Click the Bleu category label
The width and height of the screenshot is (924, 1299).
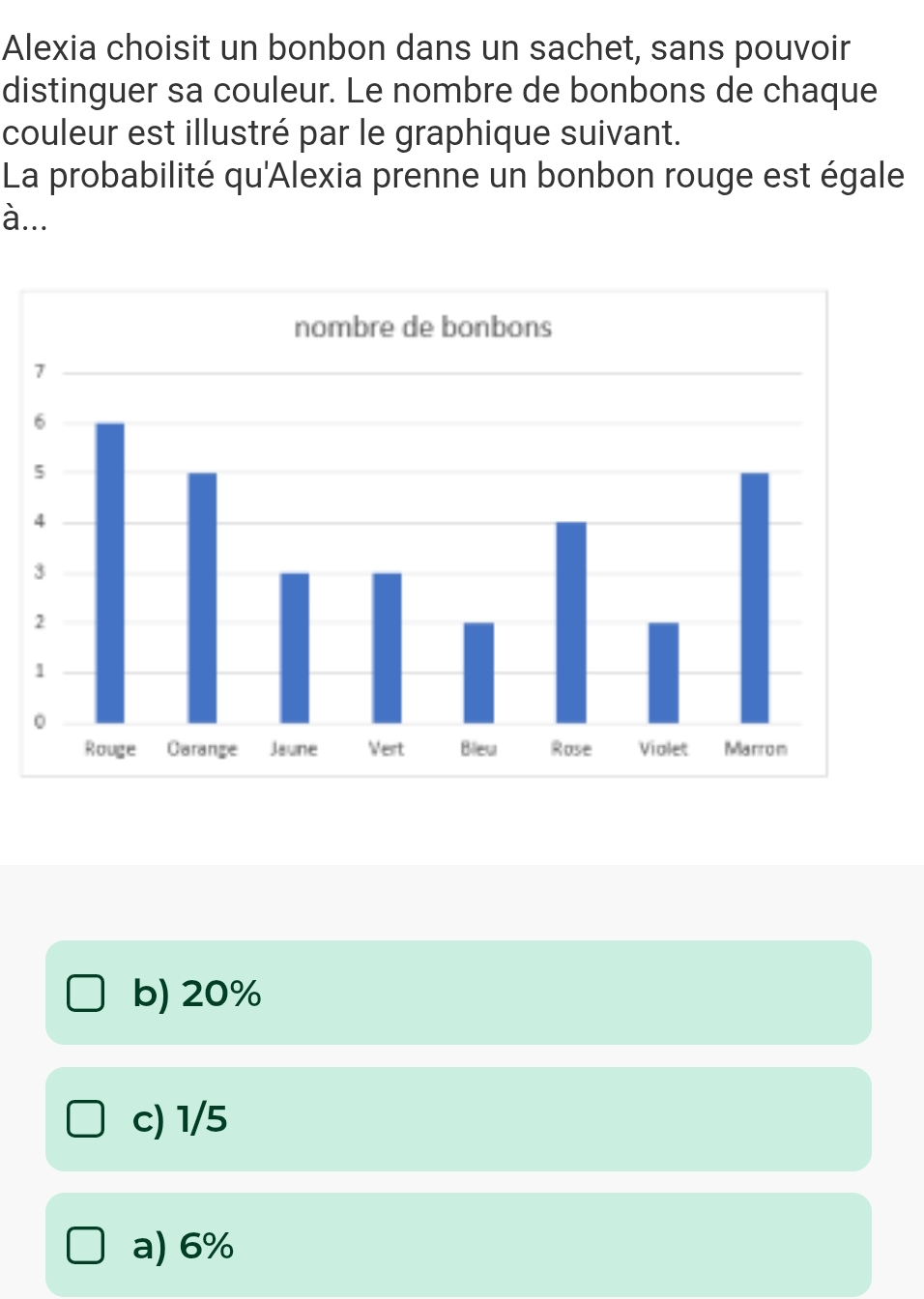tap(478, 749)
